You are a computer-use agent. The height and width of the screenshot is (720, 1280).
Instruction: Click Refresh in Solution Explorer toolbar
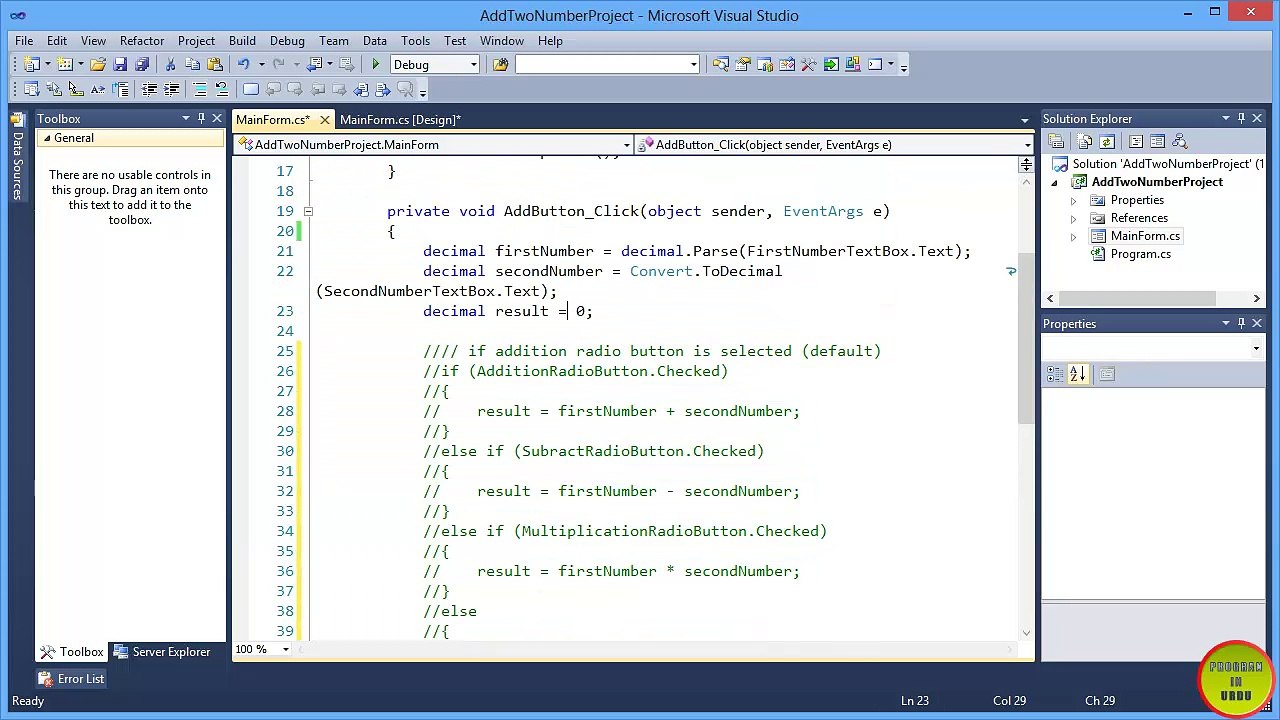pos(1107,142)
